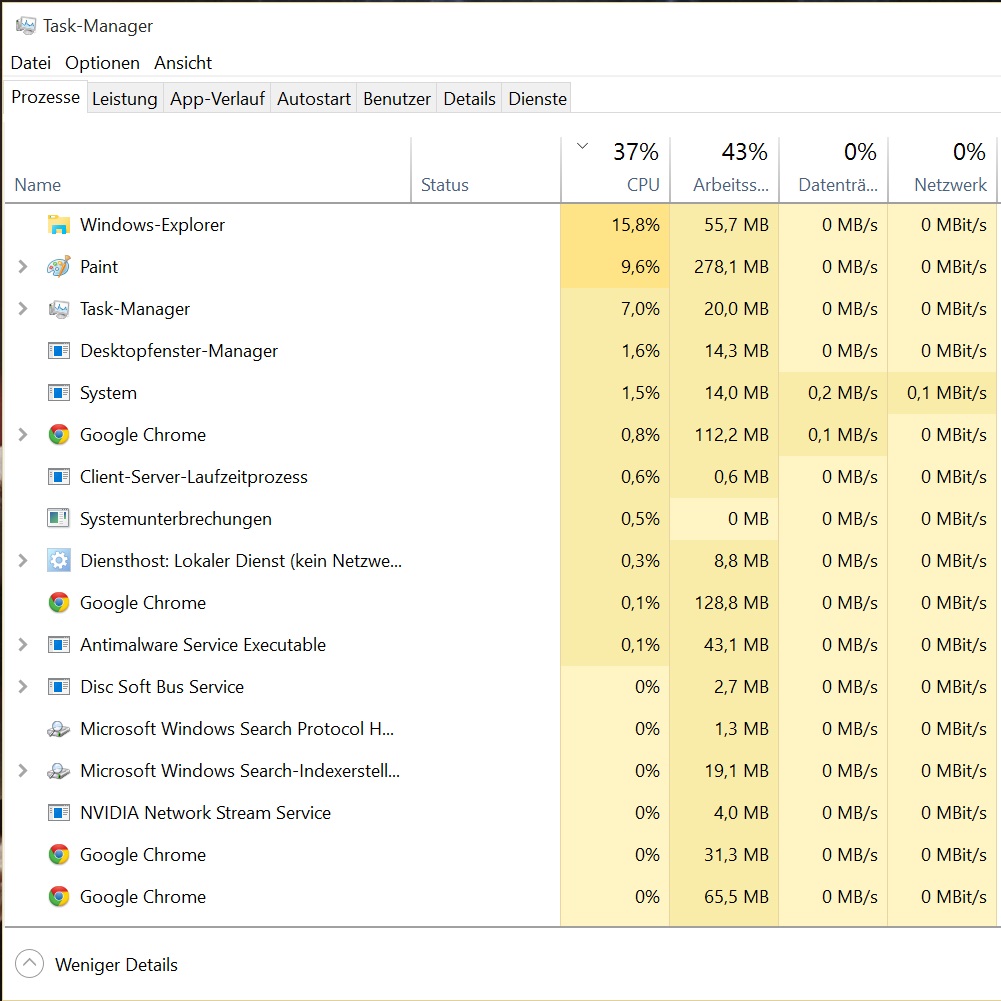Sort by the Arbeitsspeicher column header
The width and height of the screenshot is (1001, 1001).
point(725,170)
